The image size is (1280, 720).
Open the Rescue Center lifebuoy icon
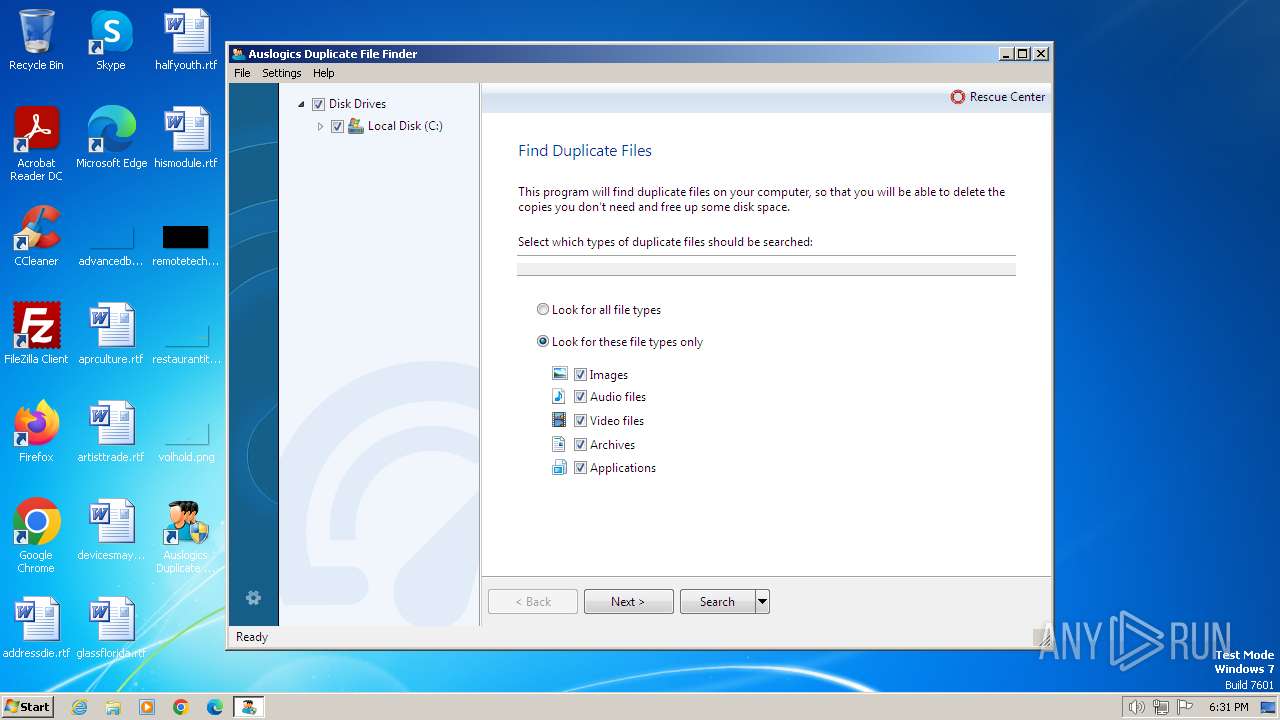click(957, 97)
